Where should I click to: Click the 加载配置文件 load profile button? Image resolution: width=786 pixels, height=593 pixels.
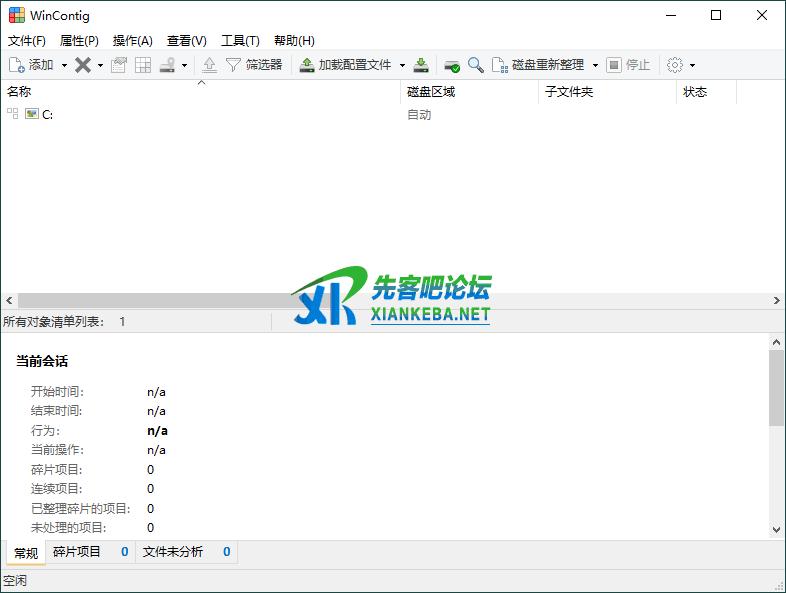(x=346, y=65)
